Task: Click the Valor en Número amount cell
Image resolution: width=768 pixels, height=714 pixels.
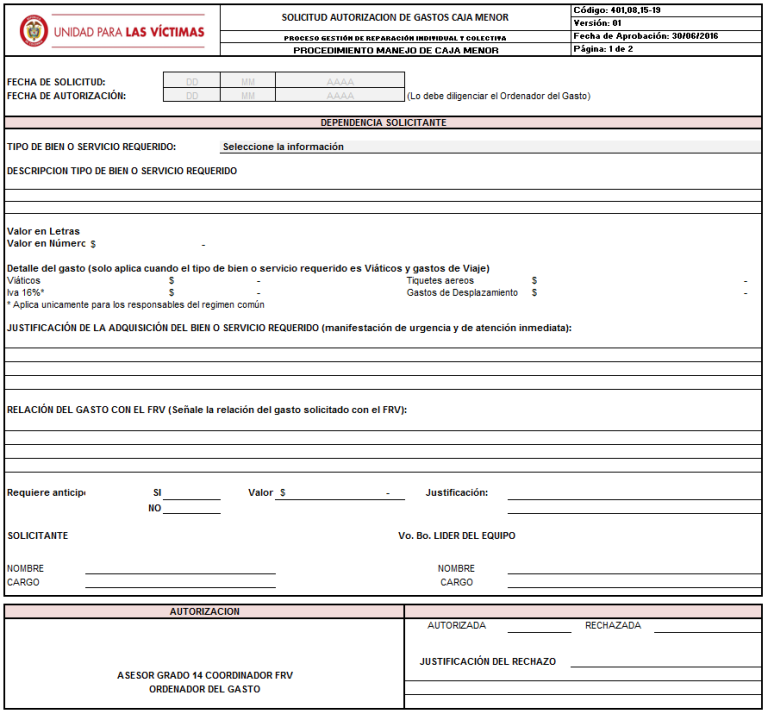Action: point(149,244)
